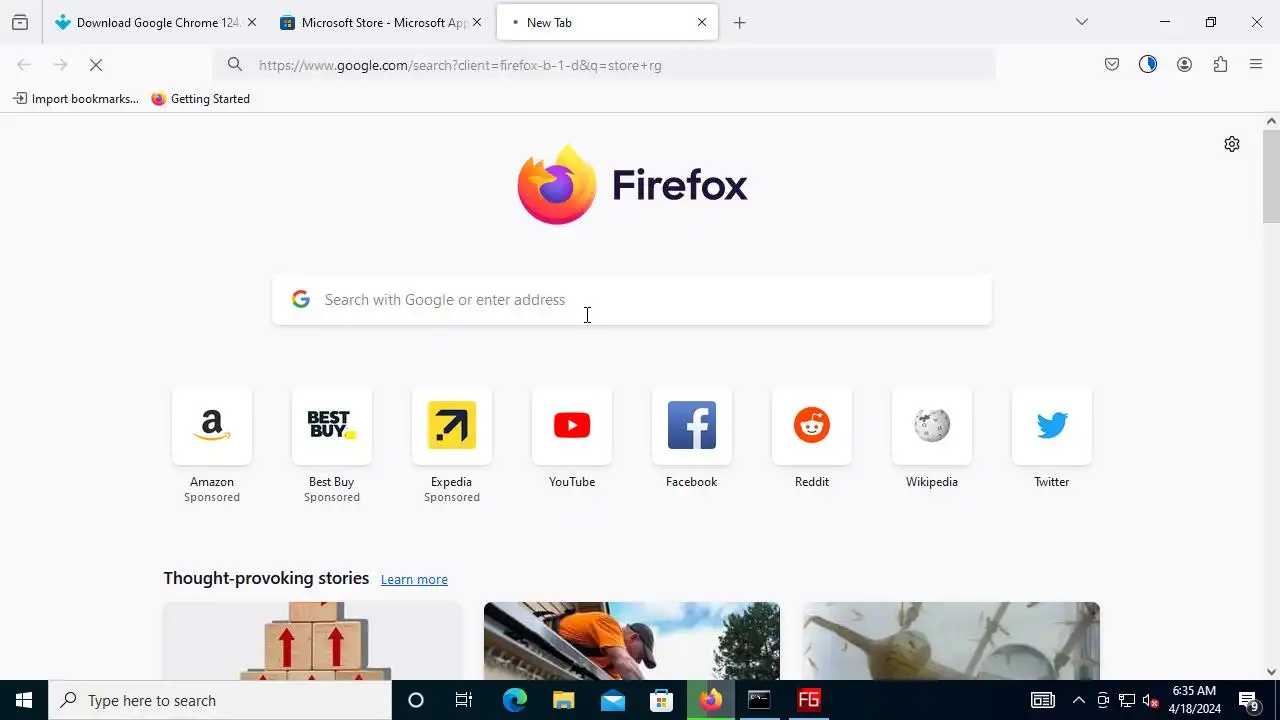This screenshot has height=720, width=1280.
Task: Go back to previous page
Action: [x=24, y=65]
